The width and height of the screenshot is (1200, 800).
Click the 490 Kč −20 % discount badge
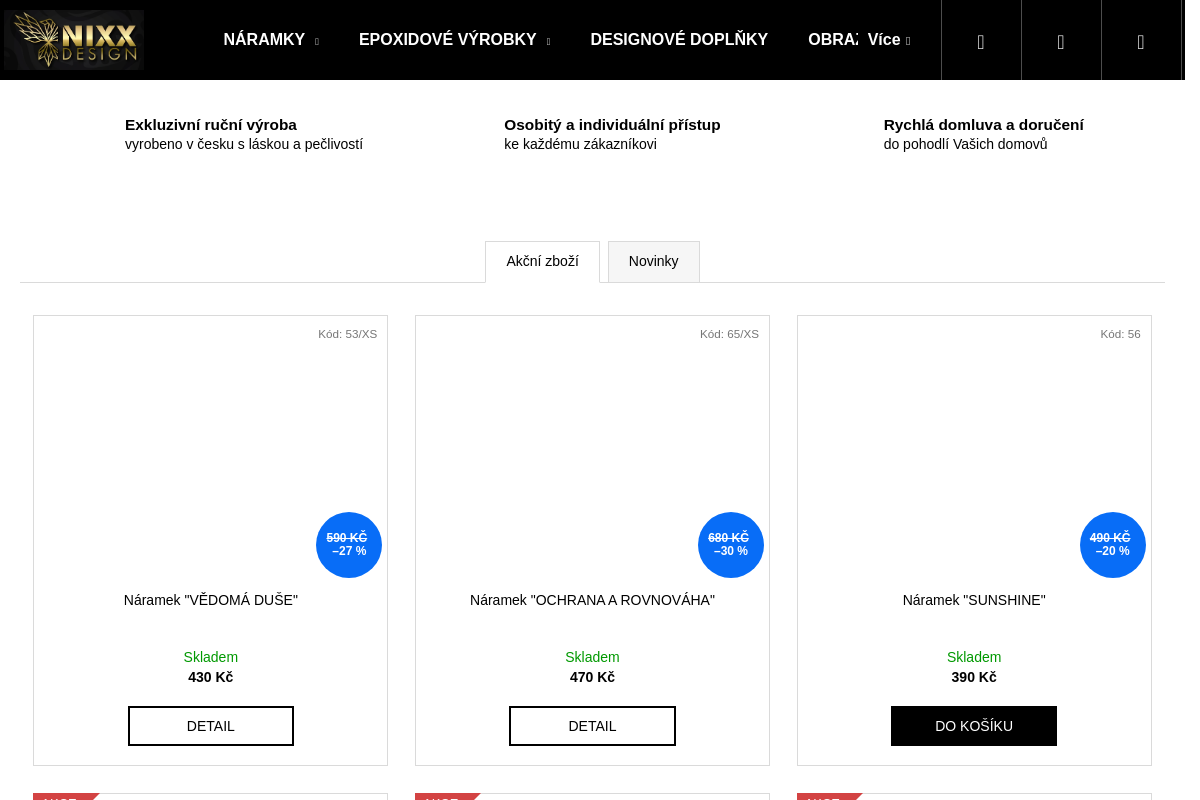(x=1112, y=545)
